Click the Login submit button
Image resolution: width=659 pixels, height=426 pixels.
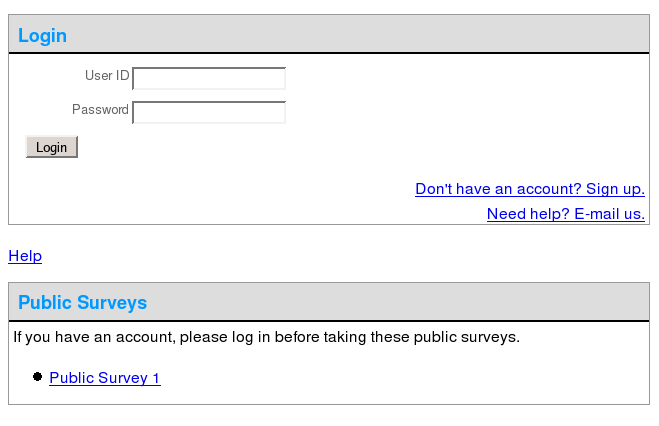tap(52, 147)
